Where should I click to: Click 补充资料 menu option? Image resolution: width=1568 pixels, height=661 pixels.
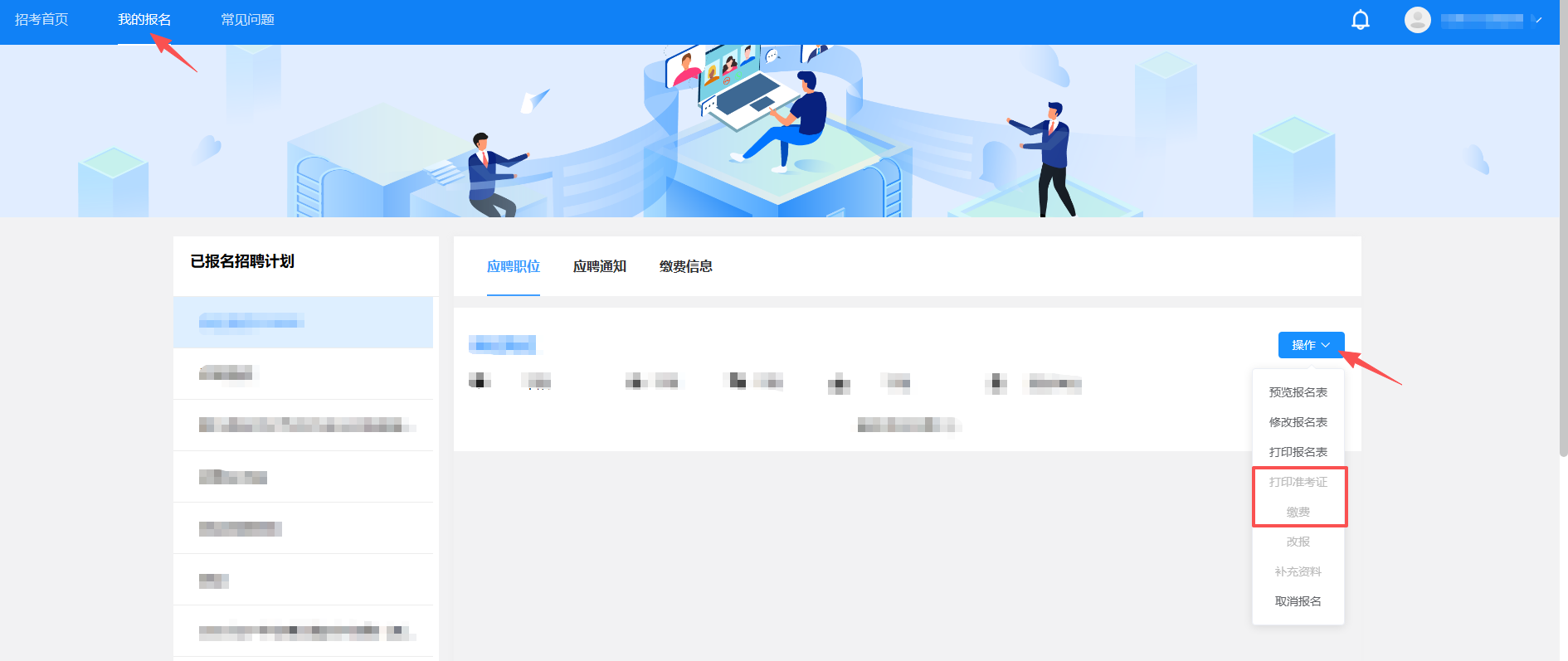(1298, 571)
